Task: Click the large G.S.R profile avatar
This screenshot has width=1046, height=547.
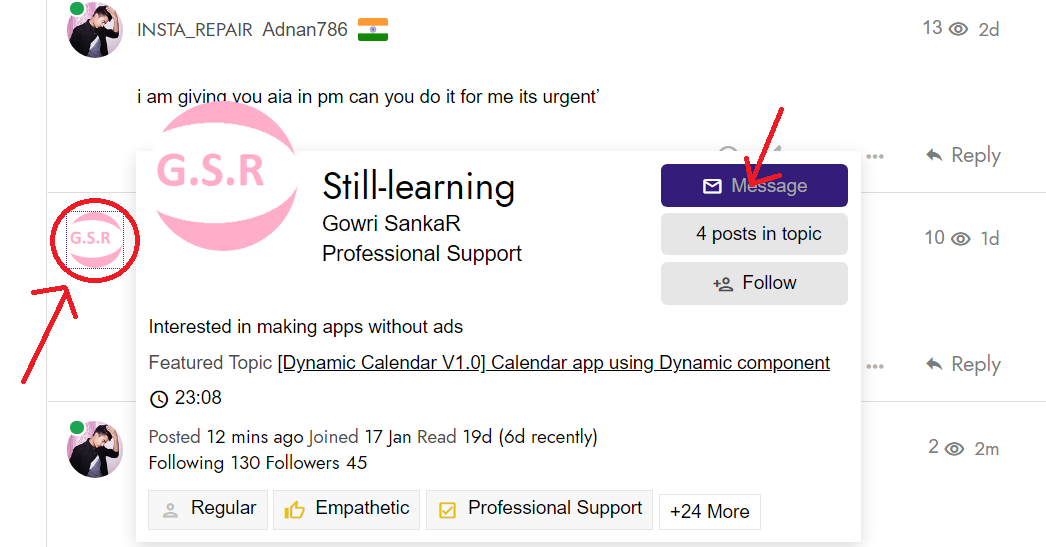Action: tap(225, 175)
